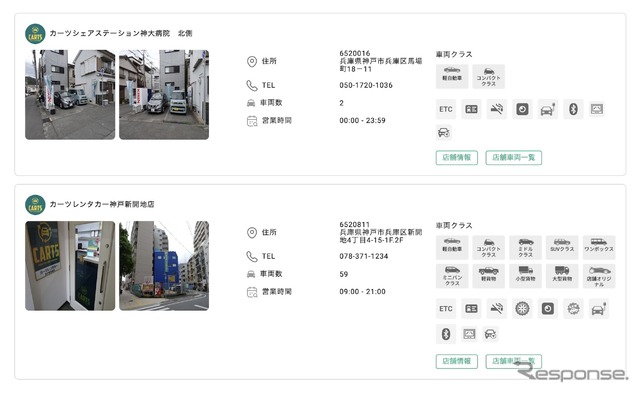Click the studless tire wheel icon
640x393 pixels.
(522, 309)
